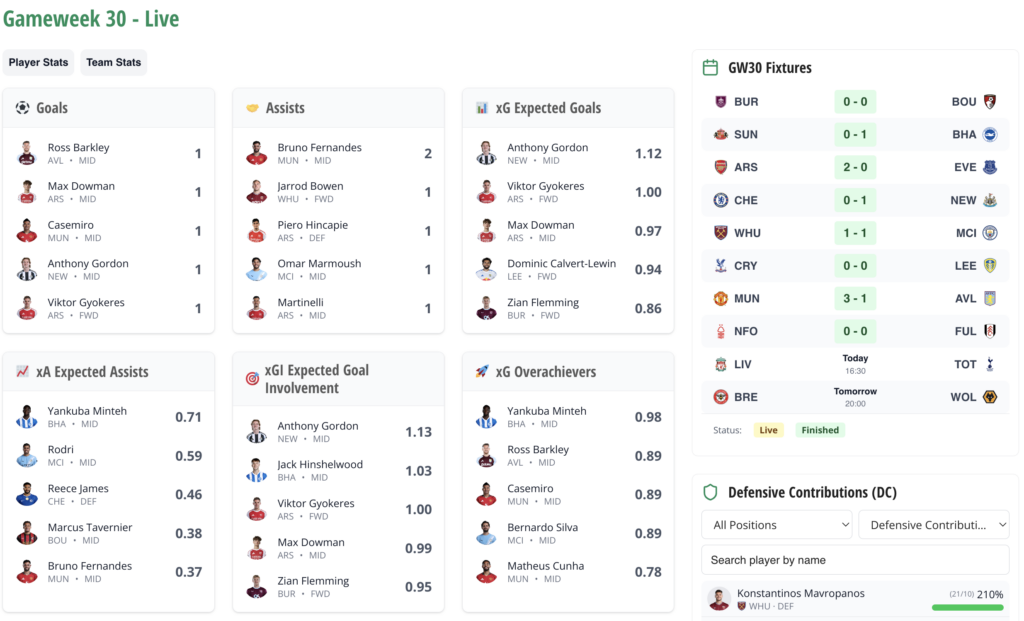Click the xG Expected Goals chart icon

(482, 108)
